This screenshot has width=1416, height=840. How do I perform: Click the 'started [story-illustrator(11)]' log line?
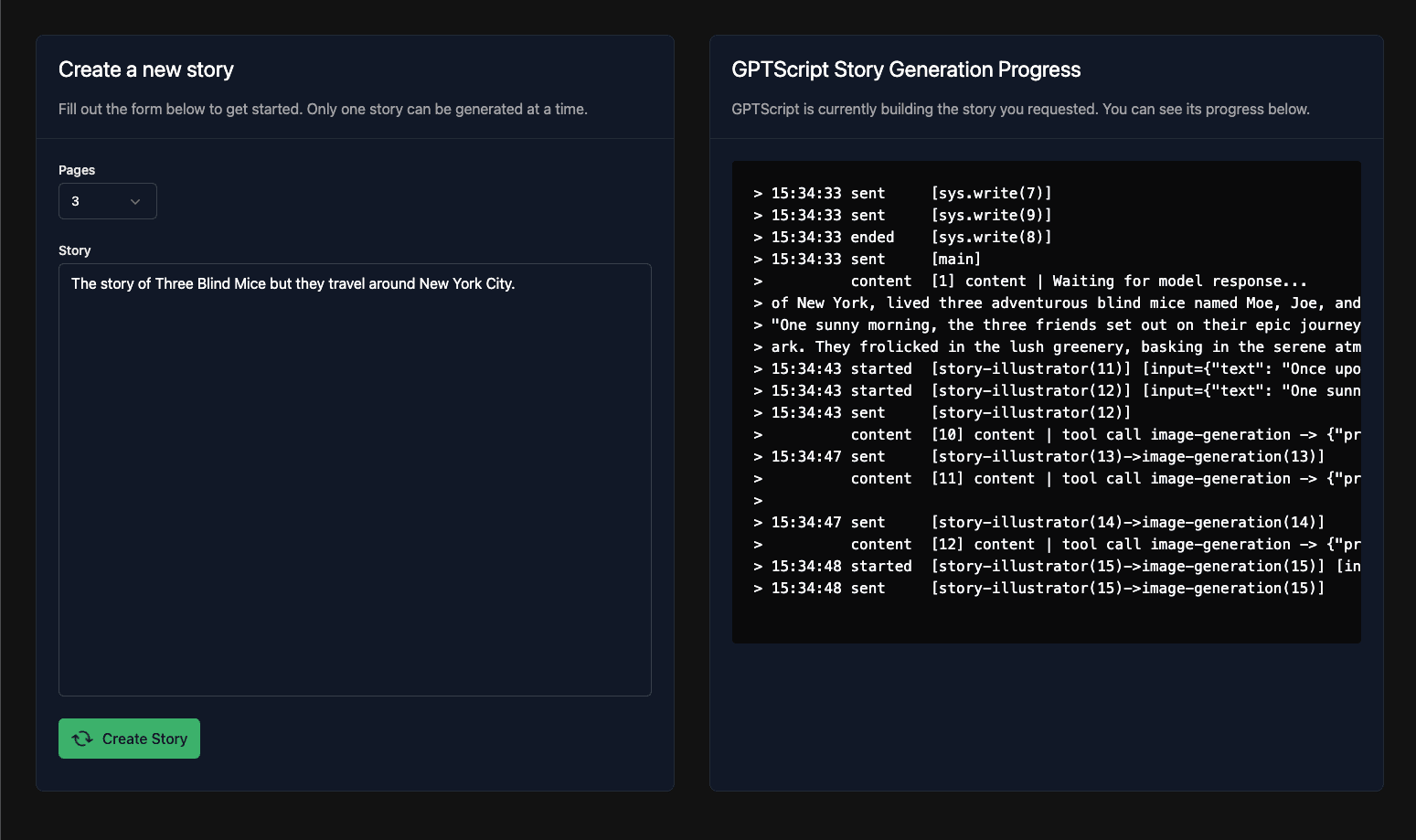click(x=1057, y=368)
